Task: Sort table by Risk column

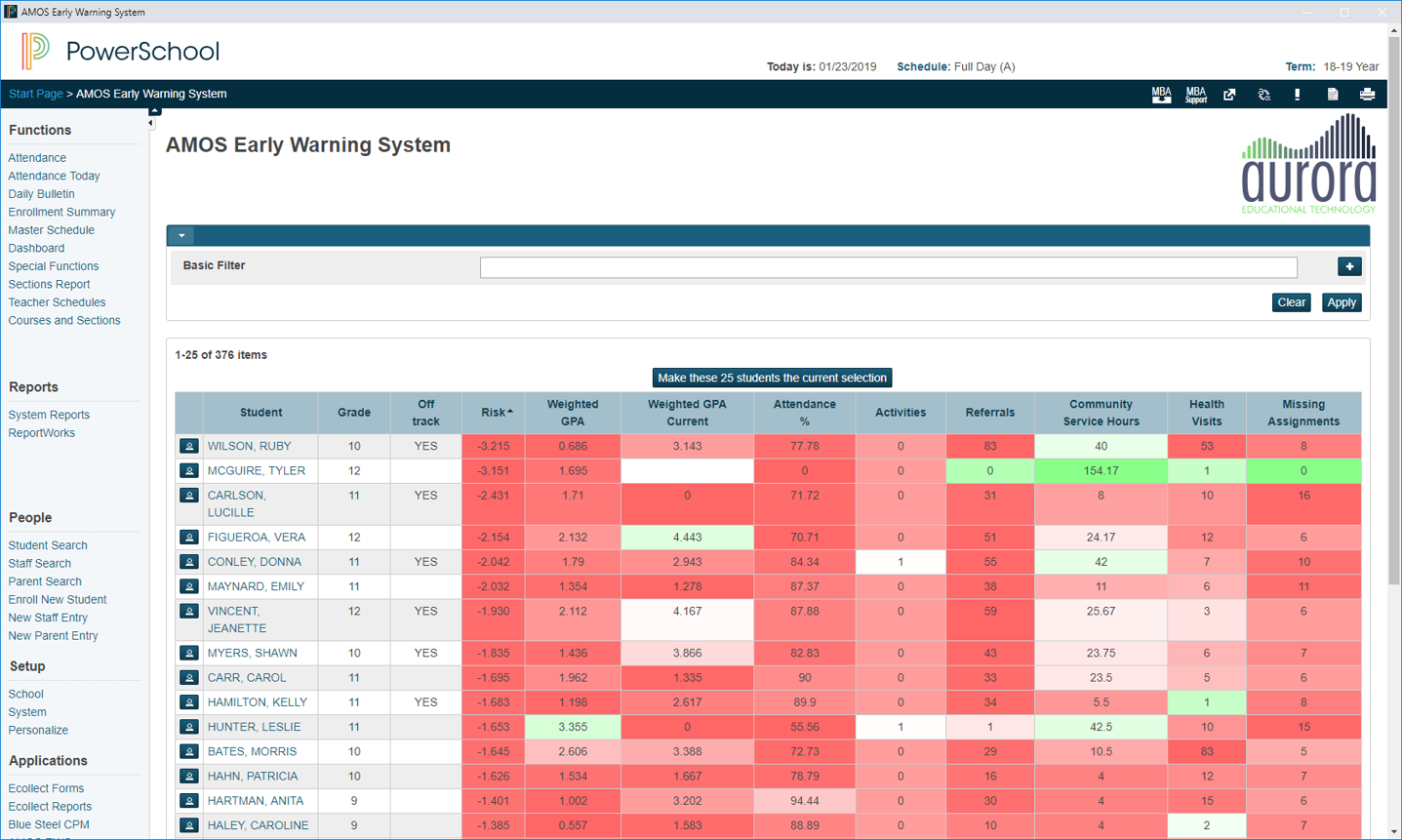Action: (496, 413)
